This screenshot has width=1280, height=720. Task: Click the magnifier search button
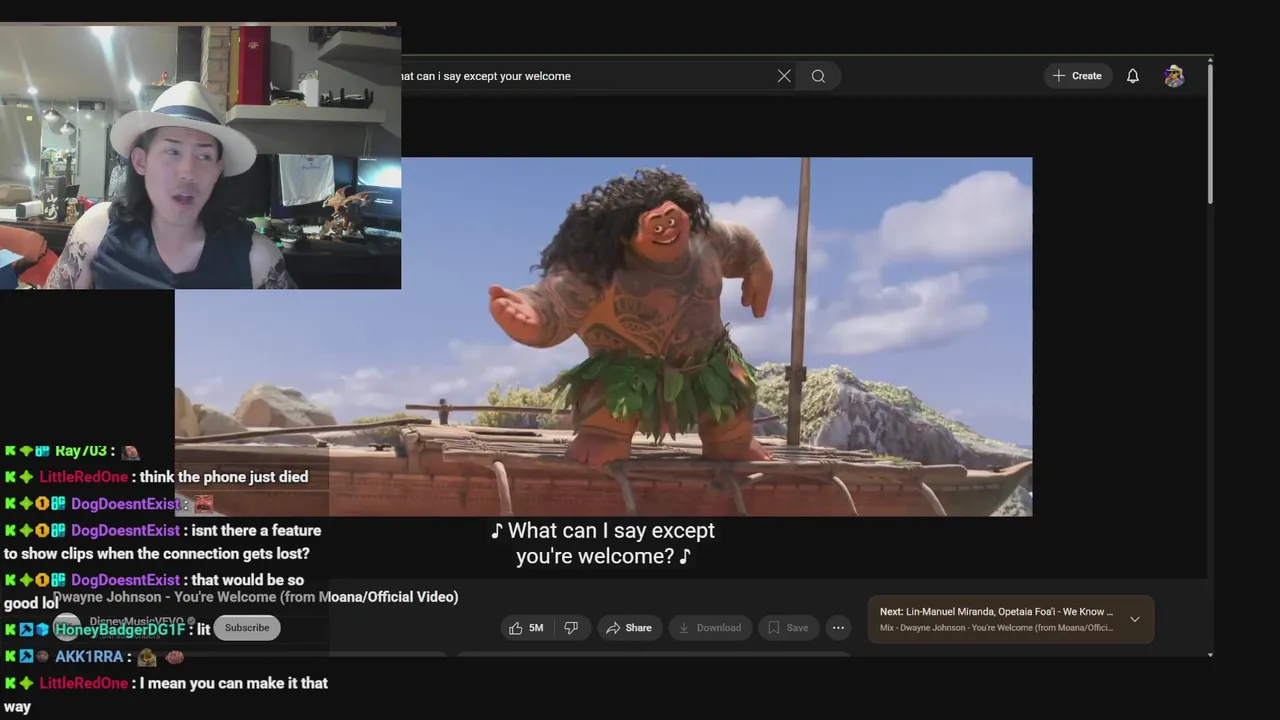818,76
